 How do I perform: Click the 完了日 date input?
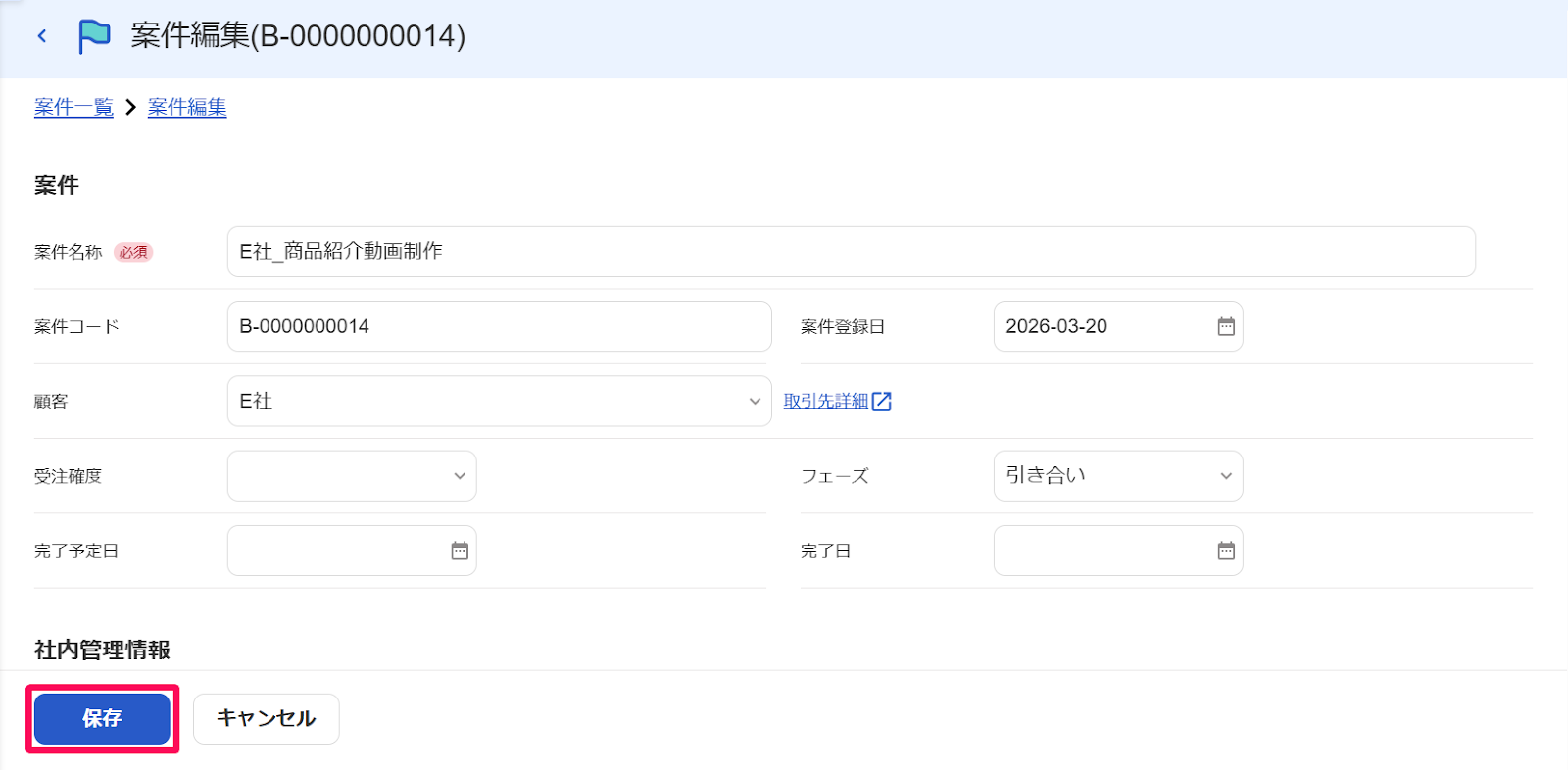tap(1118, 551)
